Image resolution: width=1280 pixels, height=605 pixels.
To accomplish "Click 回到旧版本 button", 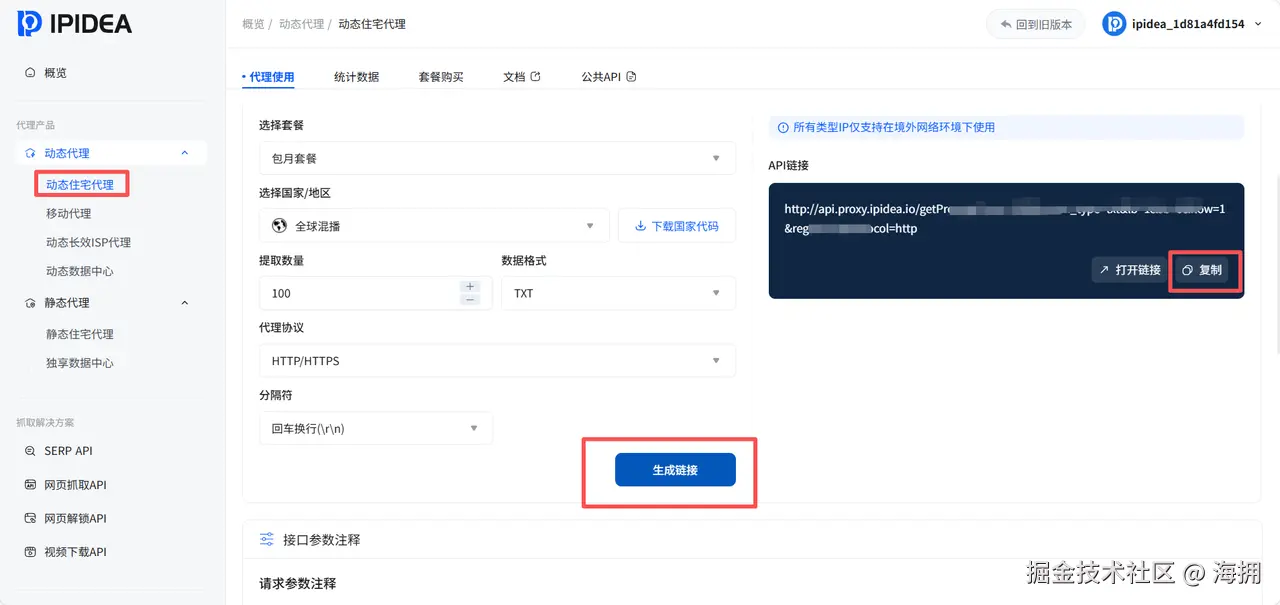I will click(x=1036, y=24).
